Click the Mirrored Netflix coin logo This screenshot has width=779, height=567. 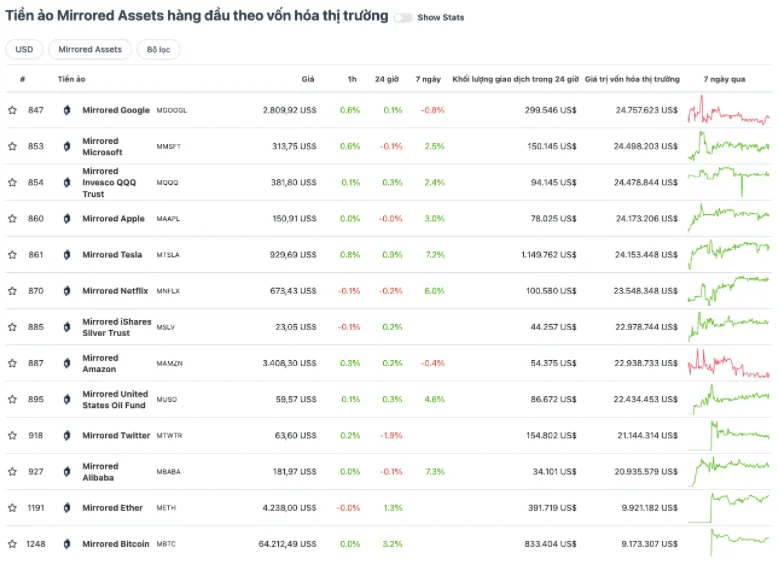click(67, 291)
